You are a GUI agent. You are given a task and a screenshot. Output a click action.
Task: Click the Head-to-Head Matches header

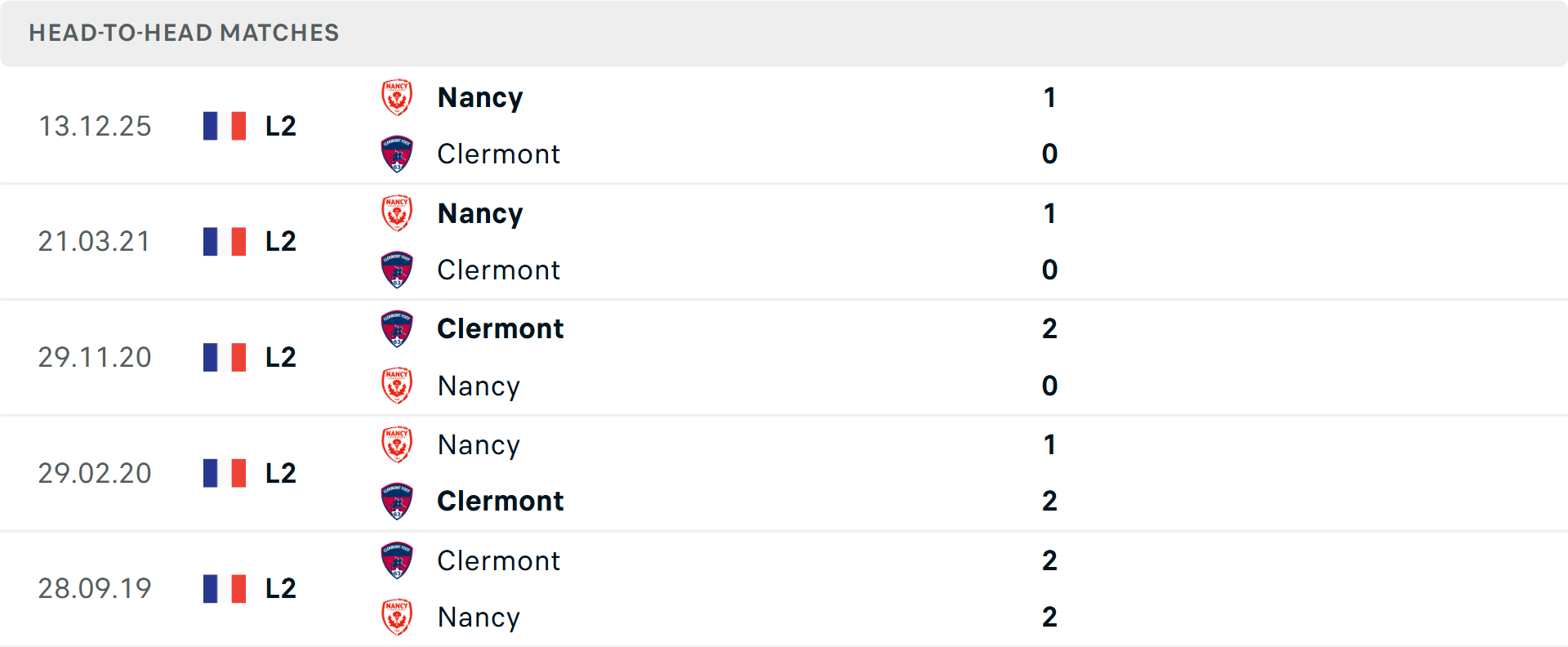pyautogui.click(x=184, y=33)
